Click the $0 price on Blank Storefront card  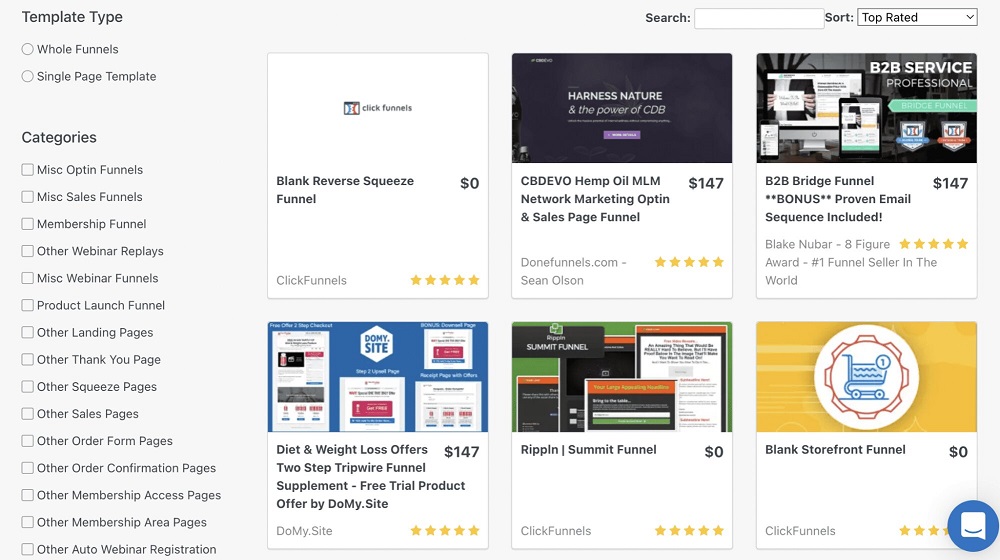click(x=958, y=452)
